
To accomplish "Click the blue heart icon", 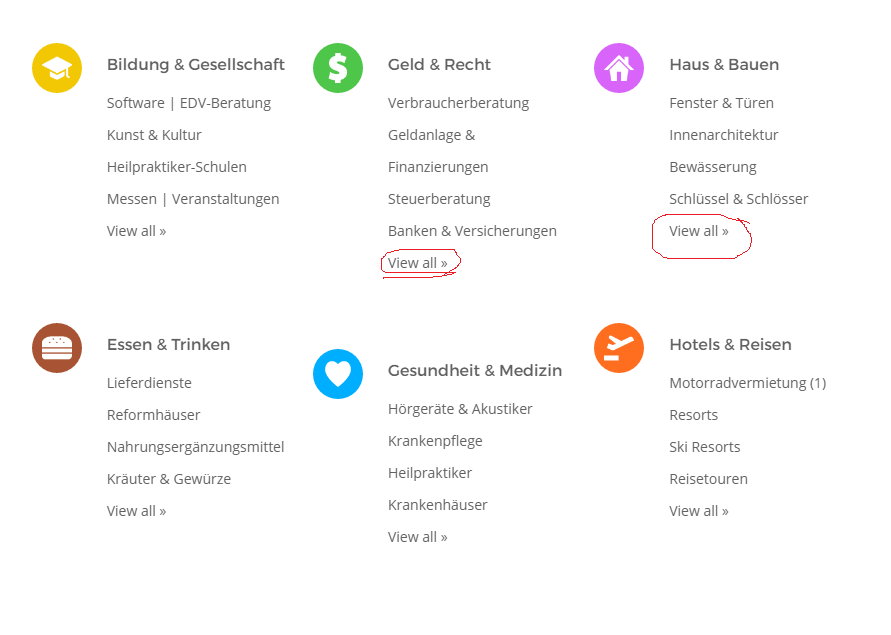I will tap(338, 374).
